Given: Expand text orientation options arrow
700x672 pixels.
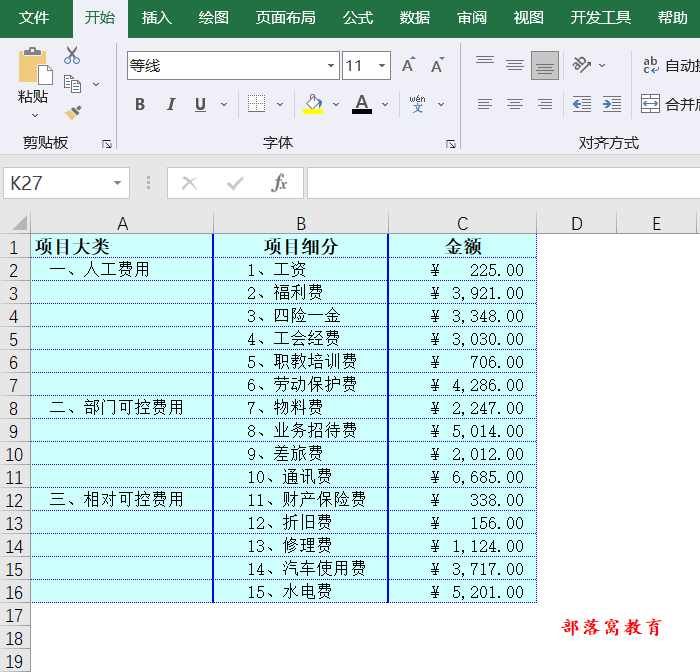Looking at the screenshot, I should pos(602,65).
